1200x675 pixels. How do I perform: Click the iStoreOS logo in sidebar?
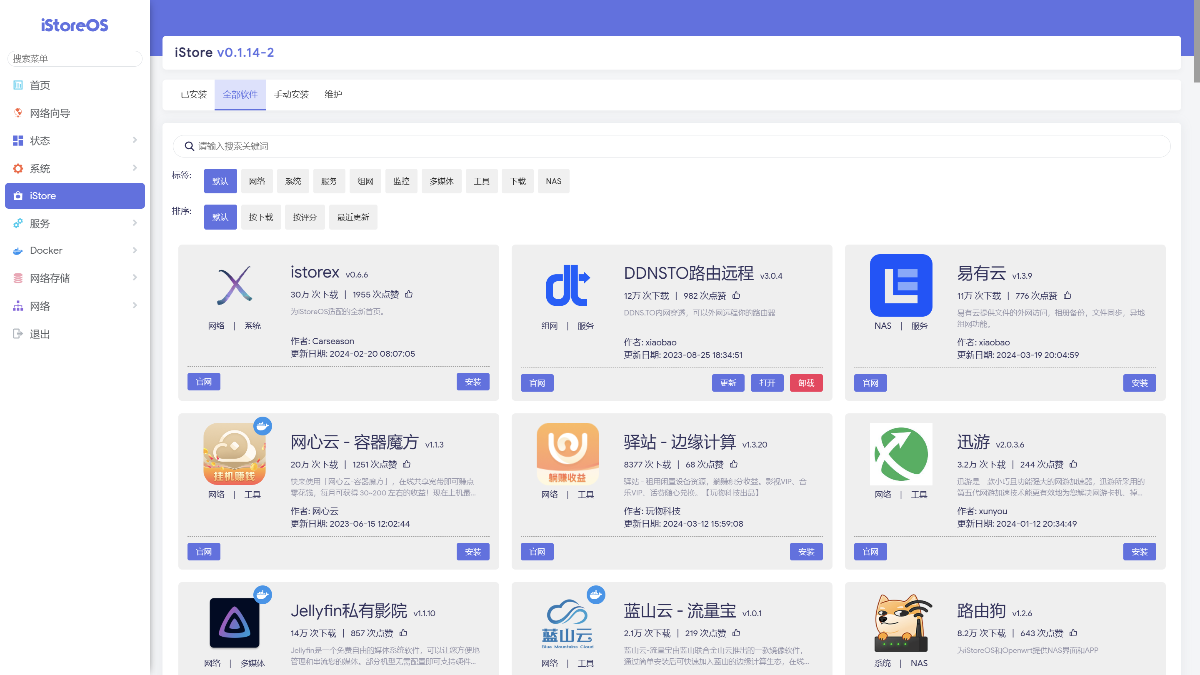tap(73, 23)
